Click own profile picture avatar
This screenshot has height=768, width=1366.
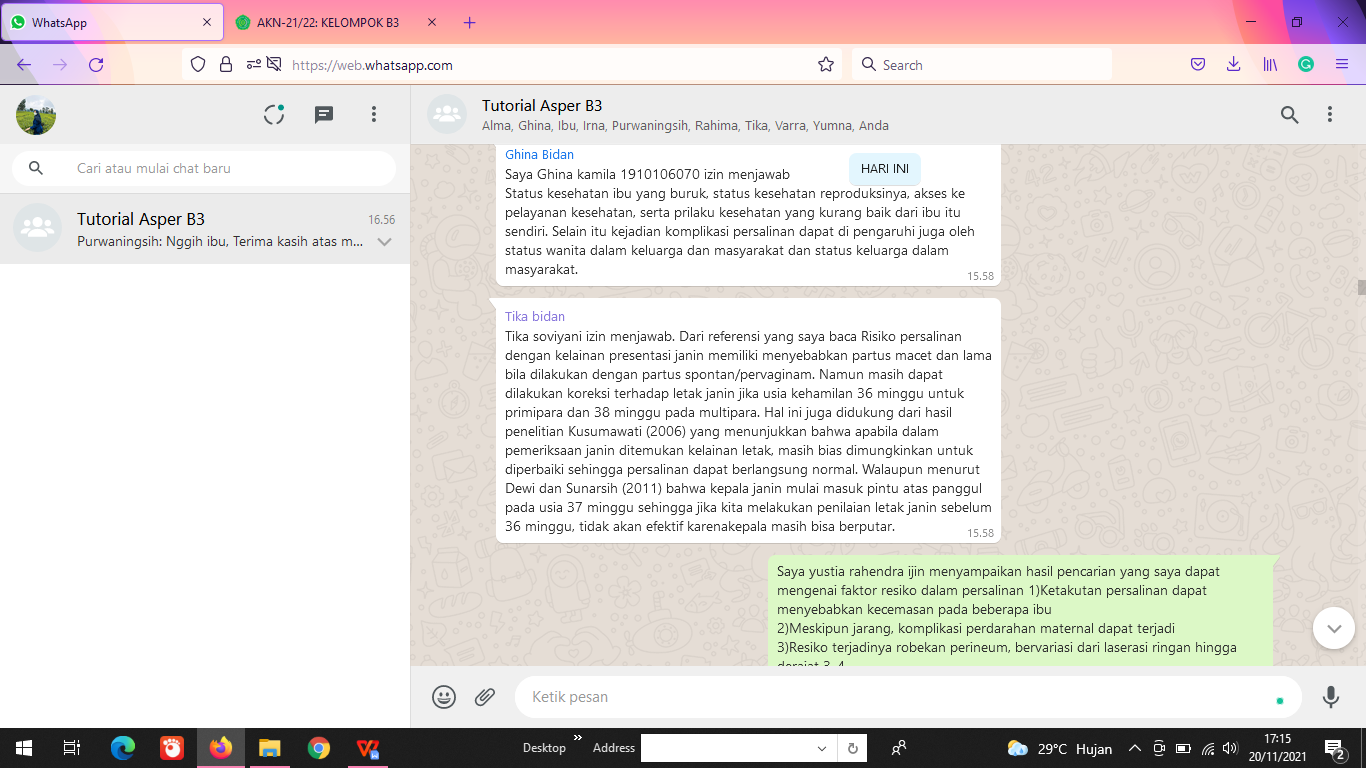click(x=36, y=115)
